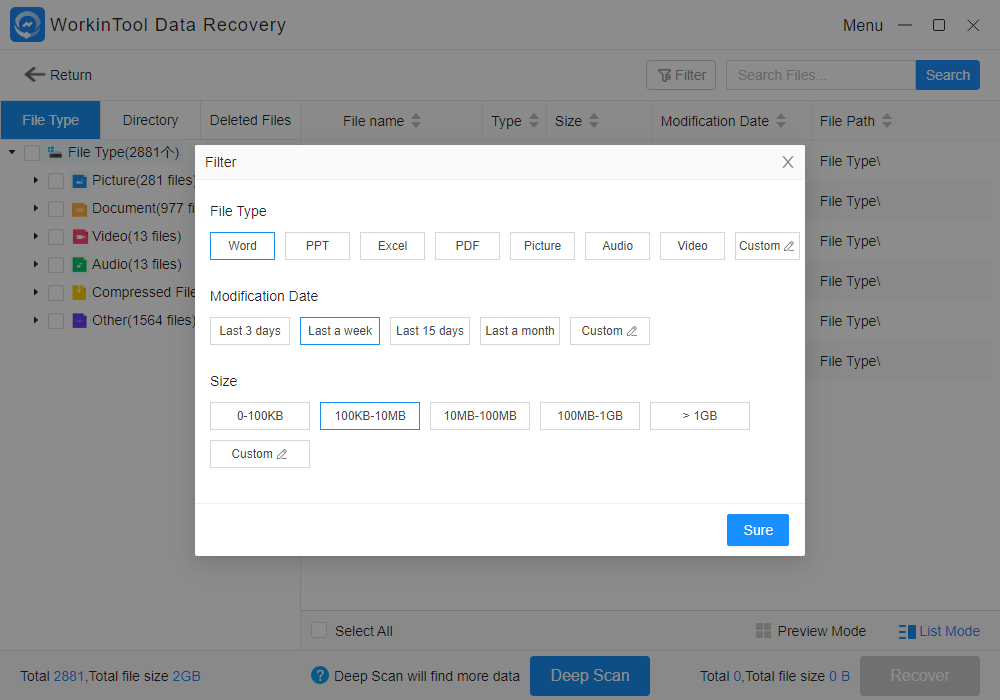Screen dimensions: 1000x700
Task: Select the Excel file type filter
Action: coord(392,246)
